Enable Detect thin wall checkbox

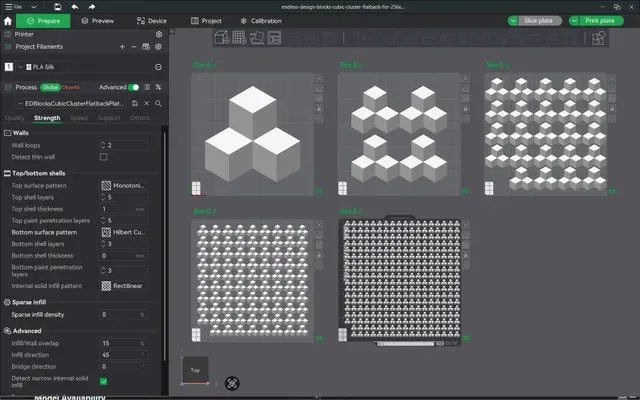click(104, 157)
